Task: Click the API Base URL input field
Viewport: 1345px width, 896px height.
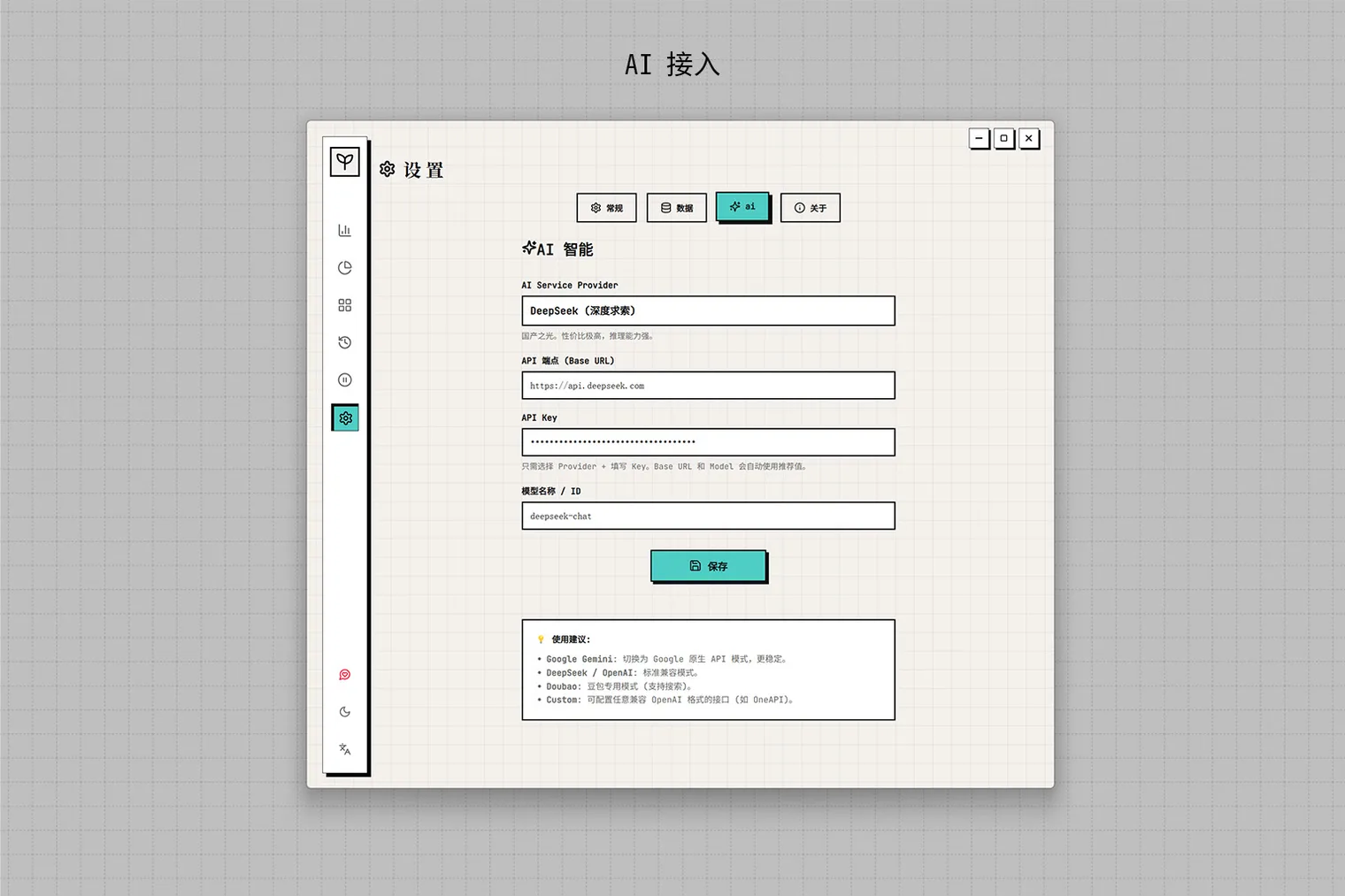Action: (709, 386)
